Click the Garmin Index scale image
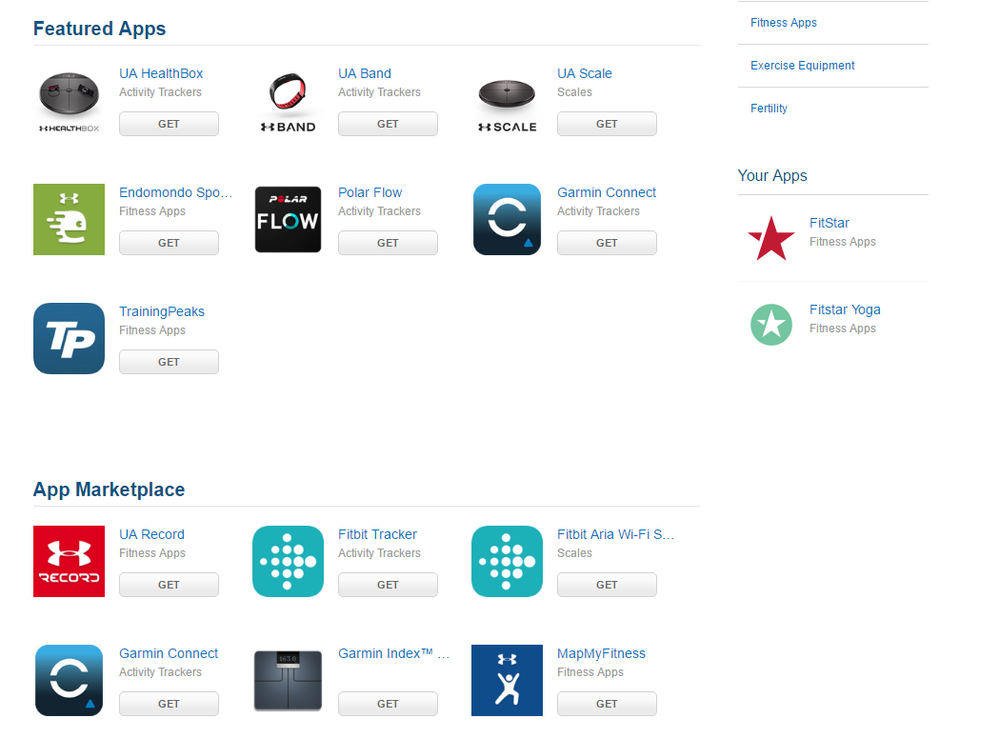Image resolution: width=999 pixels, height=738 pixels. (x=288, y=680)
